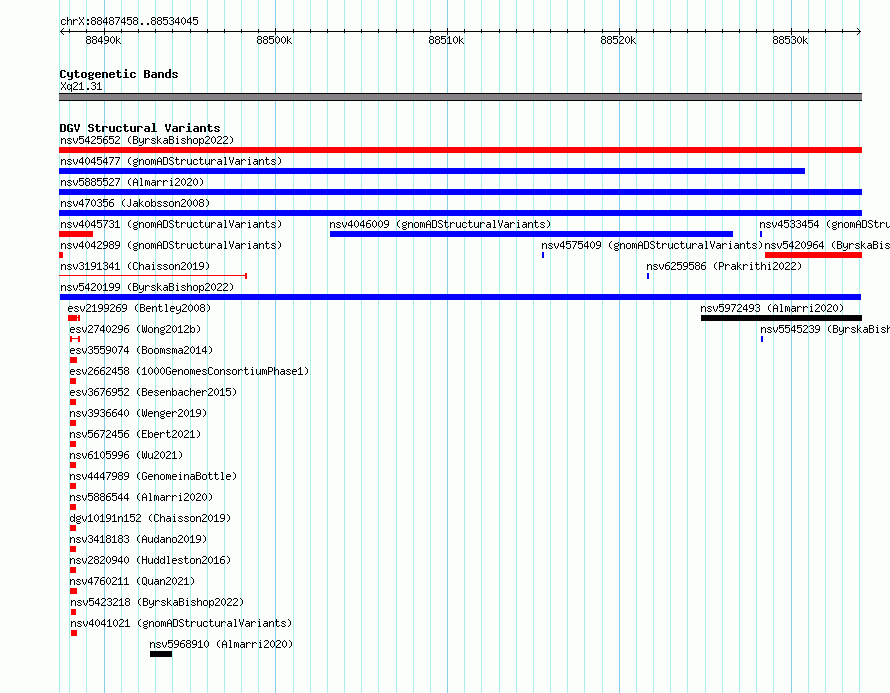
Task: Click the blue nsv4045477 variant bar
Action: (432, 171)
